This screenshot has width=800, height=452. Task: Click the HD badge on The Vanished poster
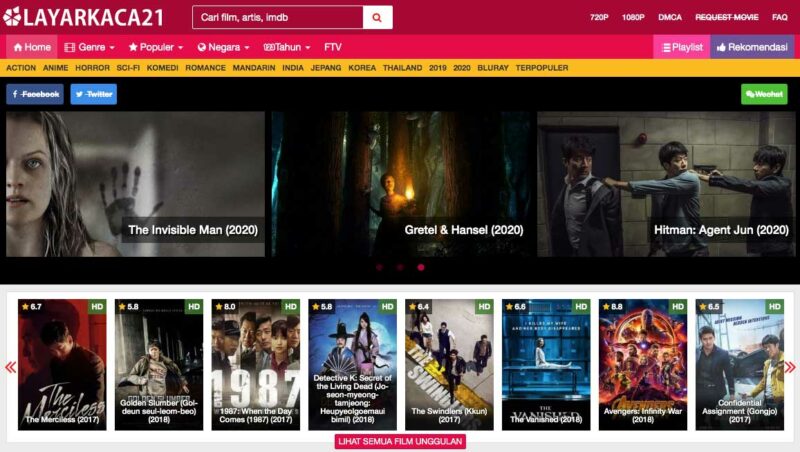point(581,307)
